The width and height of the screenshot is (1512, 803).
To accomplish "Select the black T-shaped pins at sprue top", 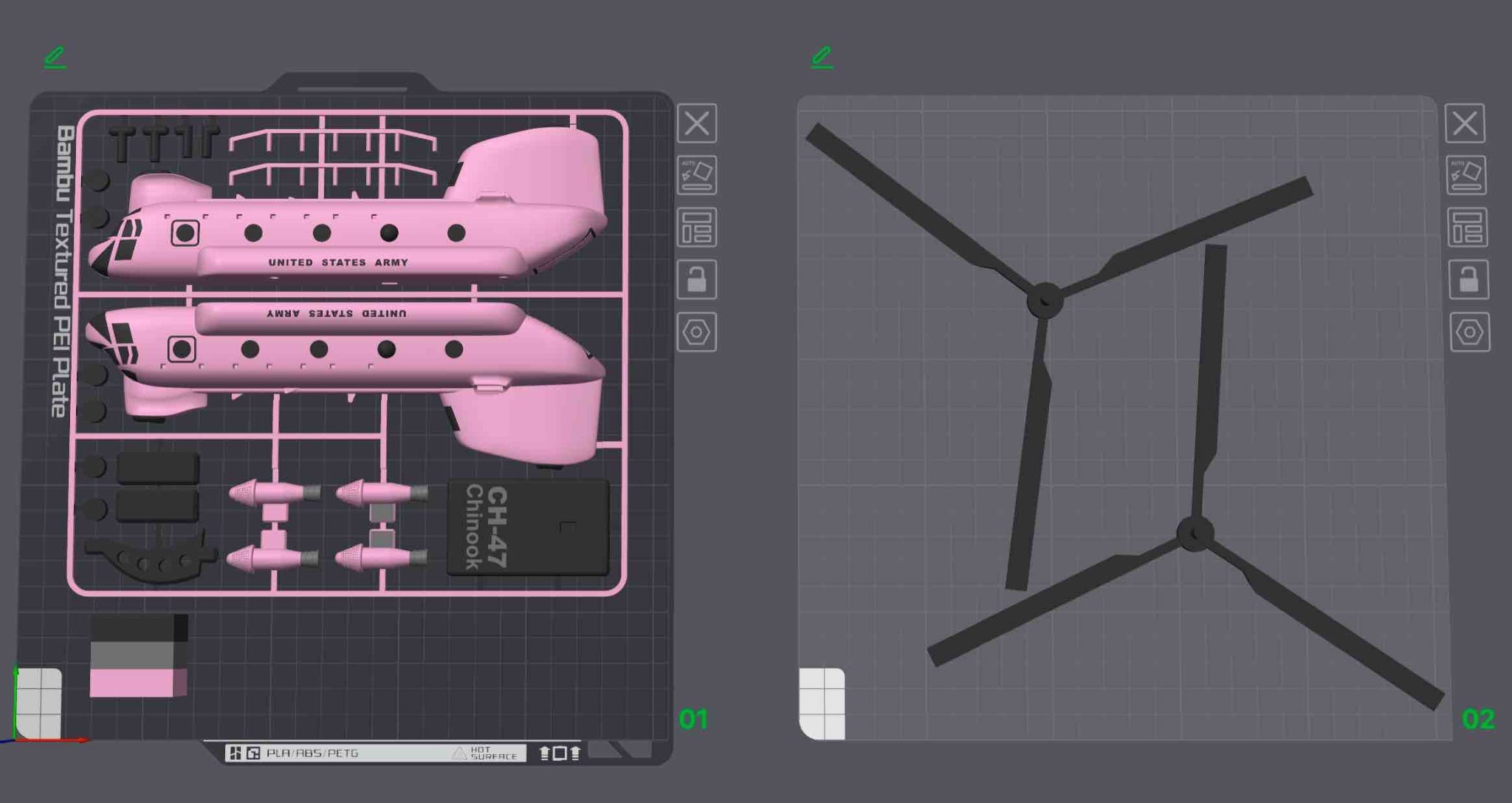I will (165, 140).
